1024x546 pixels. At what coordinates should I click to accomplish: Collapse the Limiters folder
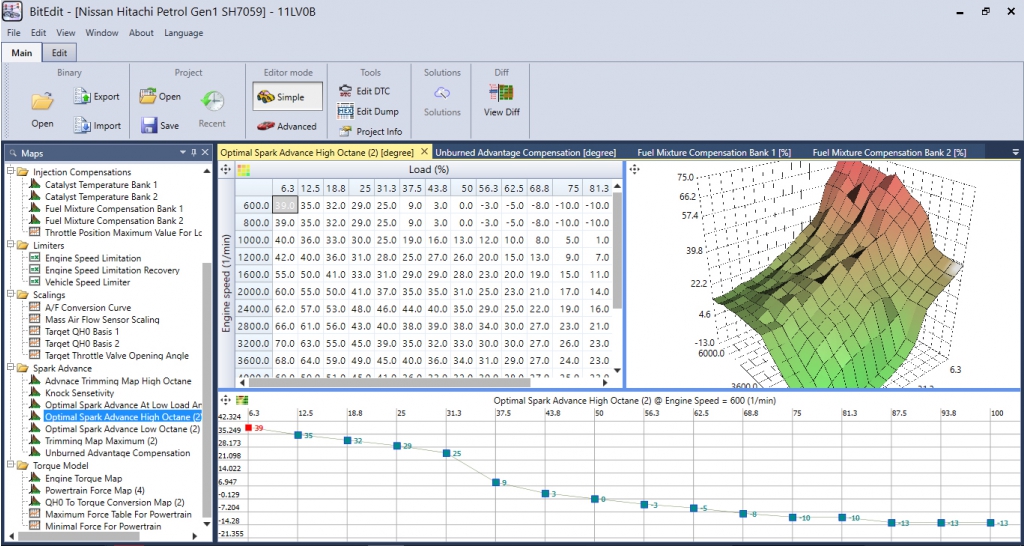[x=10, y=246]
